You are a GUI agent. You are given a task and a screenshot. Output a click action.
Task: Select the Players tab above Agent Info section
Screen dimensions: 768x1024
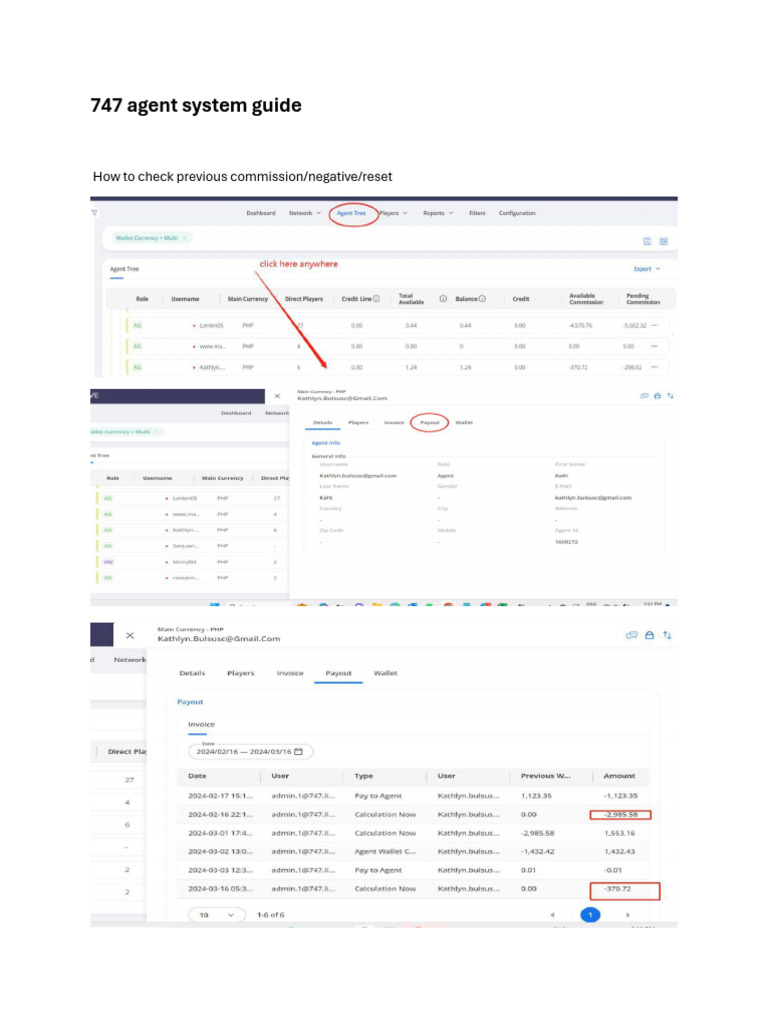coord(358,423)
